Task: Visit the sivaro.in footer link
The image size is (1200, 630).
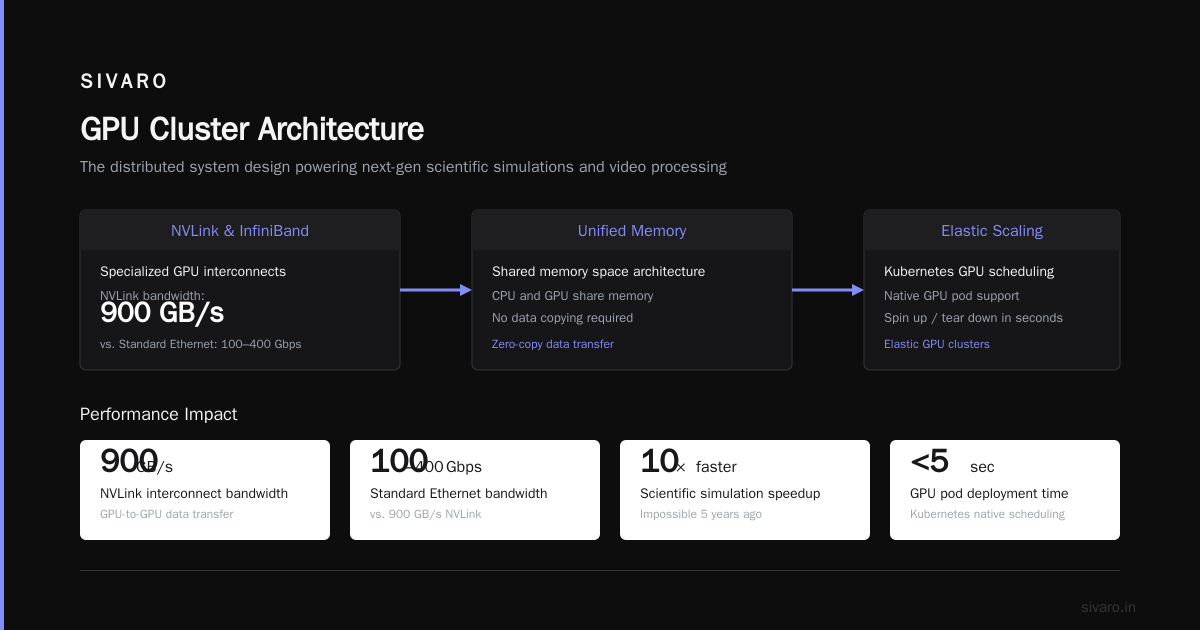Action: pos(1108,607)
